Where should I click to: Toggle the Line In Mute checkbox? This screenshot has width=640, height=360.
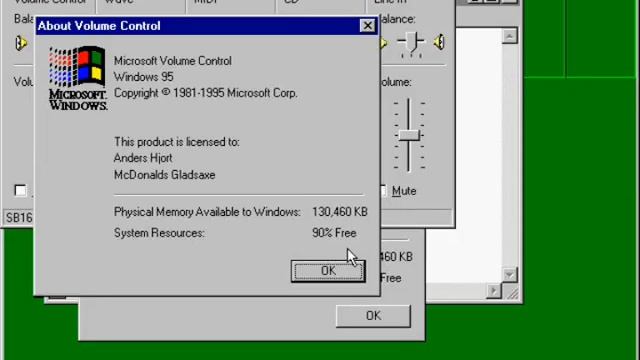tap(382, 191)
